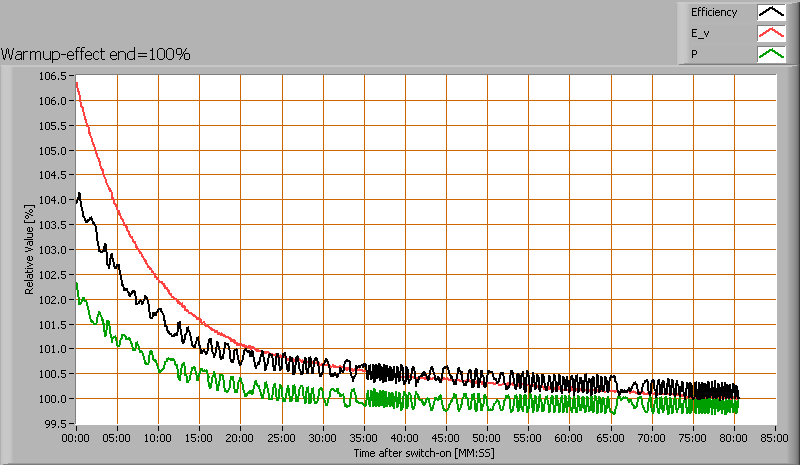Click the black Efficiency plot icon in legend
Viewport: 800px width, 465px height.
click(x=771, y=13)
